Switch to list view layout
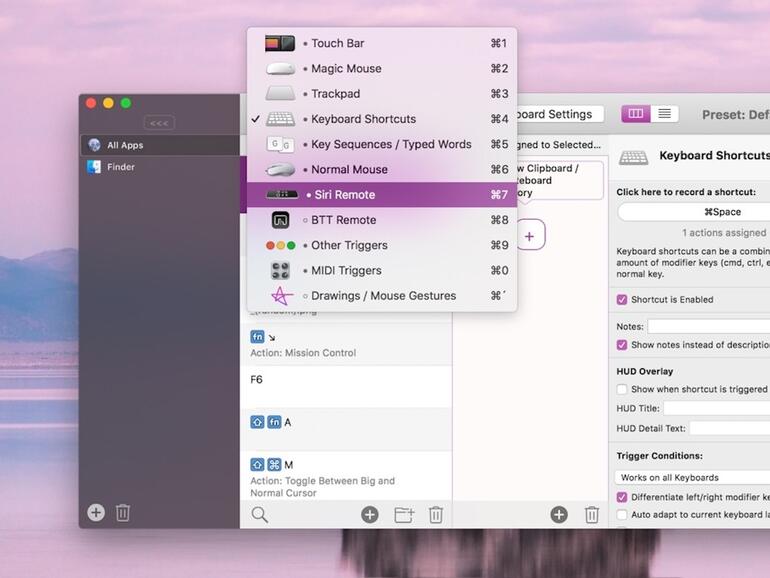 [664, 114]
